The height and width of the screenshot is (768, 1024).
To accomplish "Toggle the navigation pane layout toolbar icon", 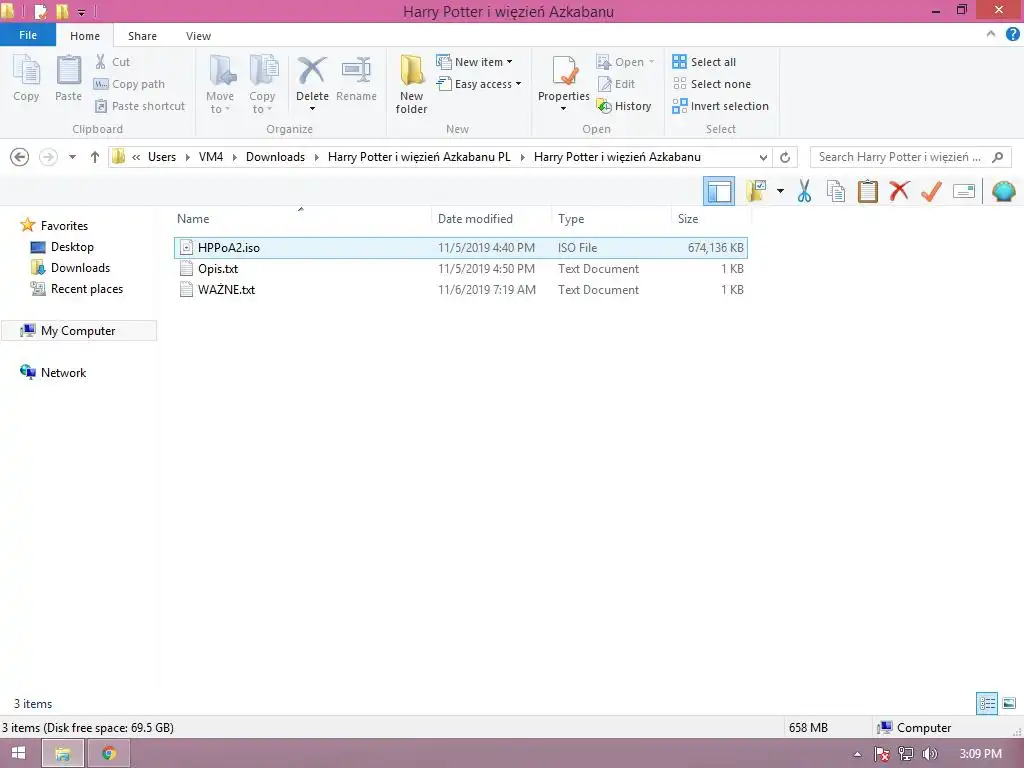I will pyautogui.click(x=719, y=191).
